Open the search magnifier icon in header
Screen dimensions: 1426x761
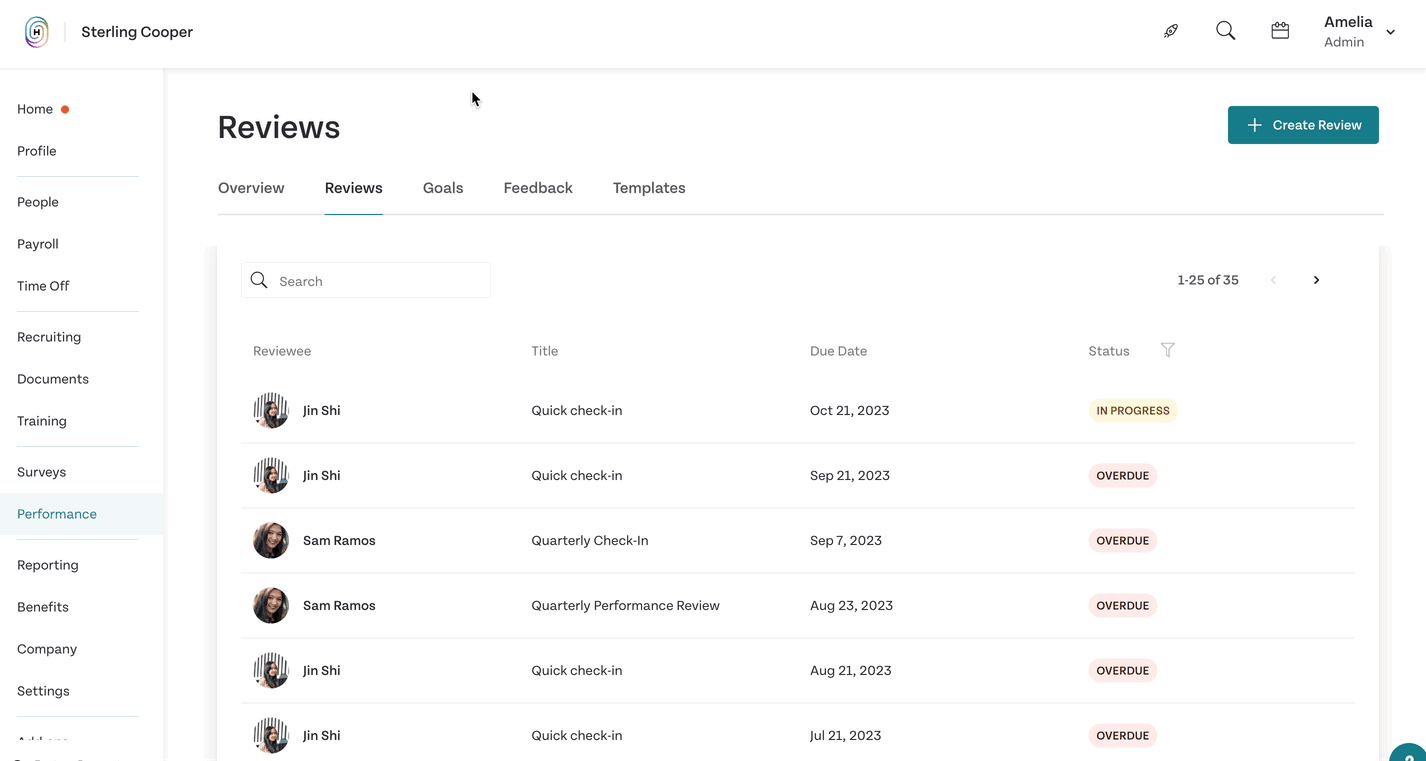1225,31
